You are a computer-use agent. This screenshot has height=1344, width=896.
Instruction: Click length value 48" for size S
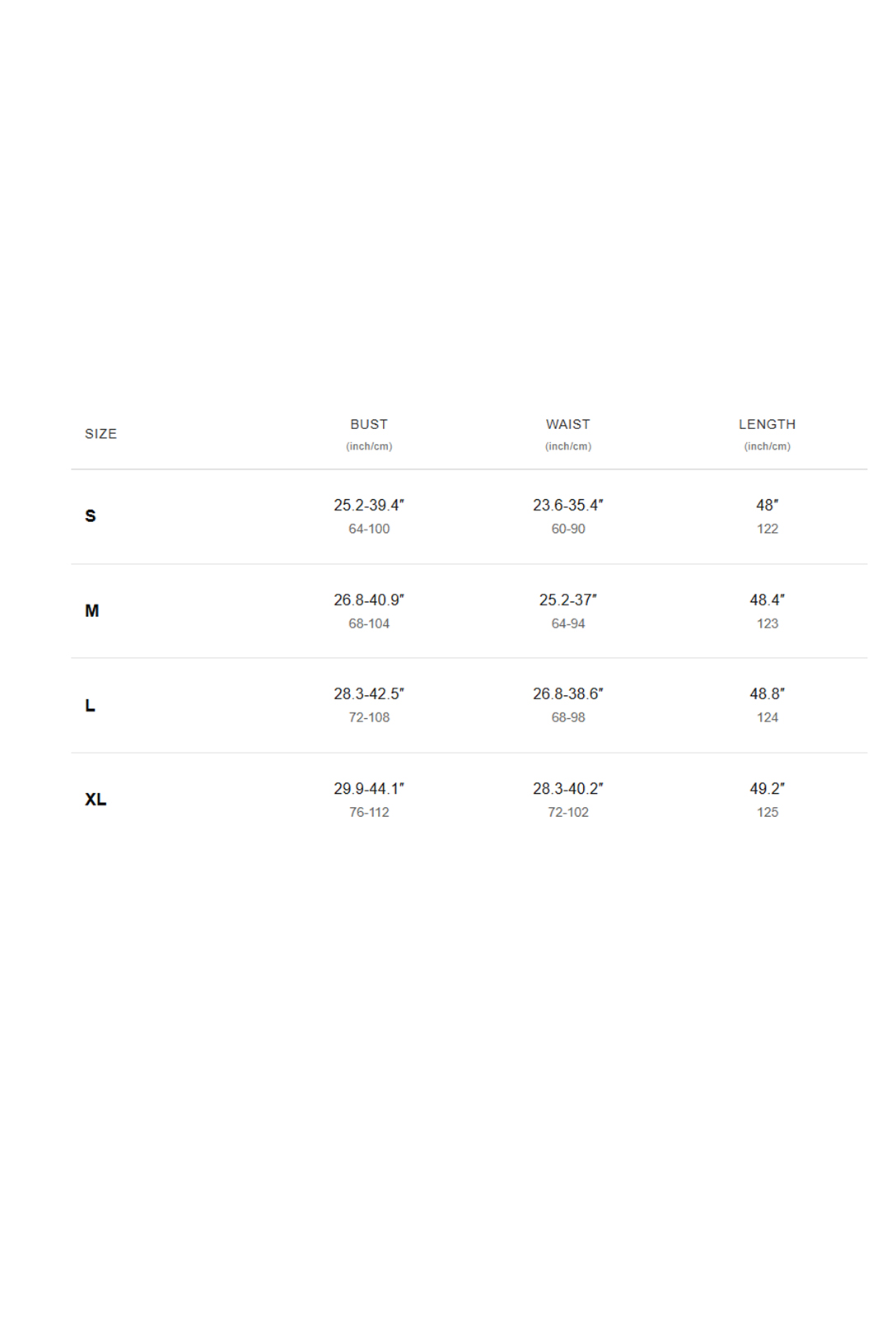768,505
